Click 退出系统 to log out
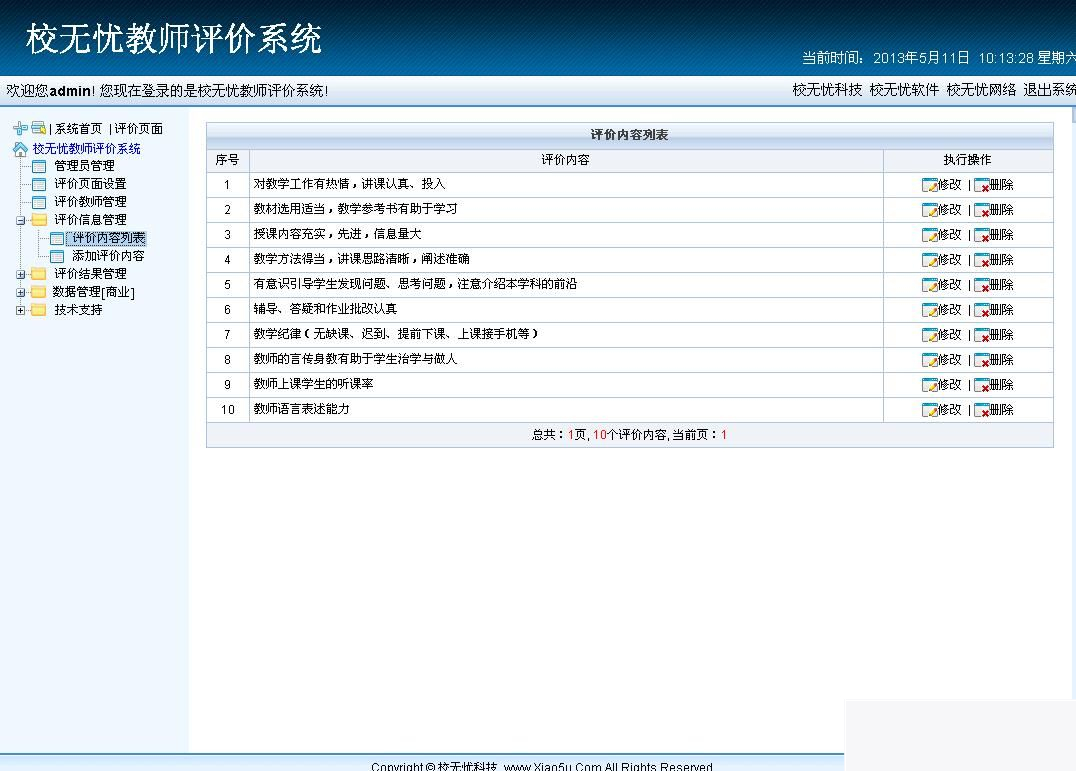 tap(1050, 89)
